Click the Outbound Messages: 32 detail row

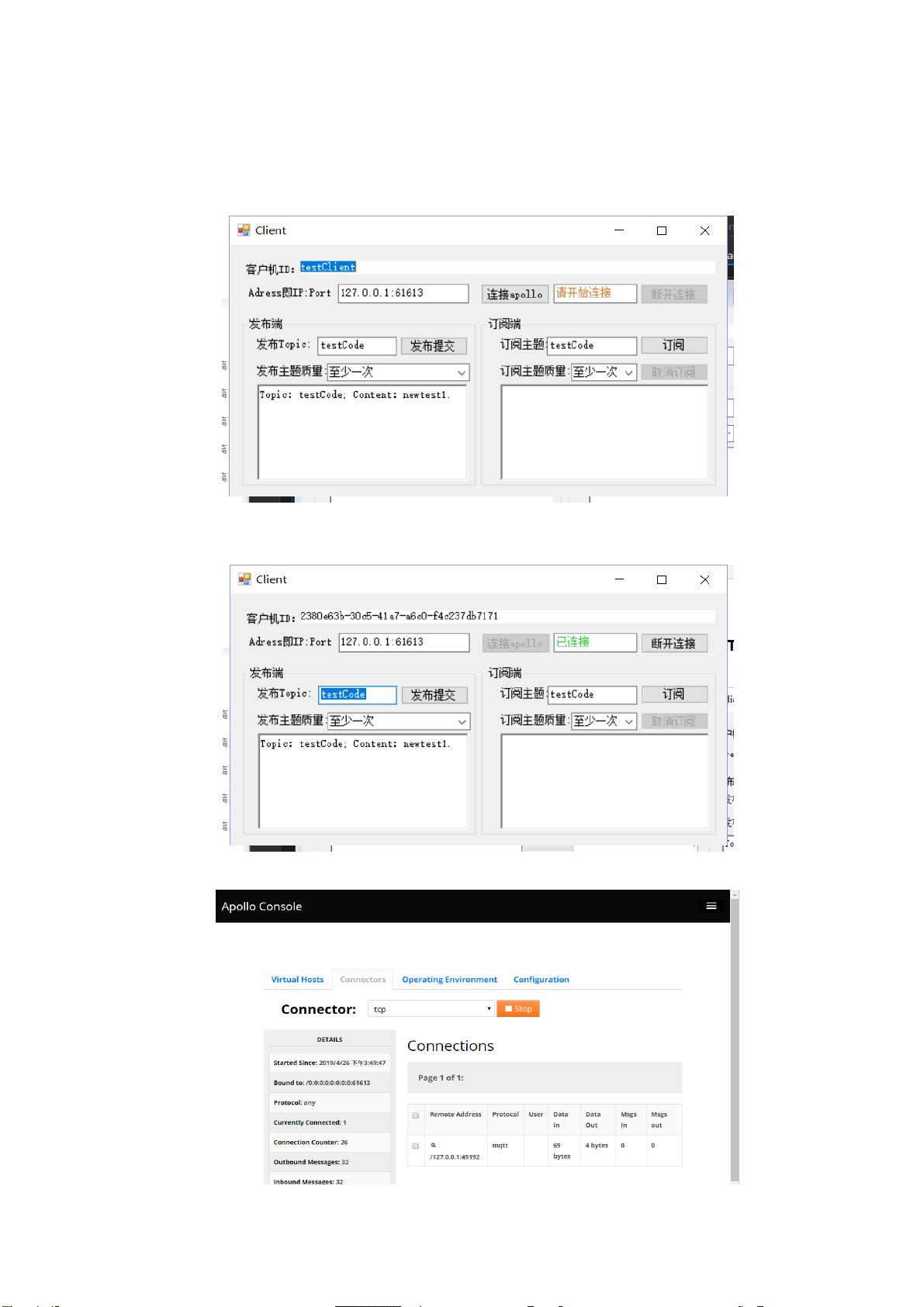[330, 1162]
